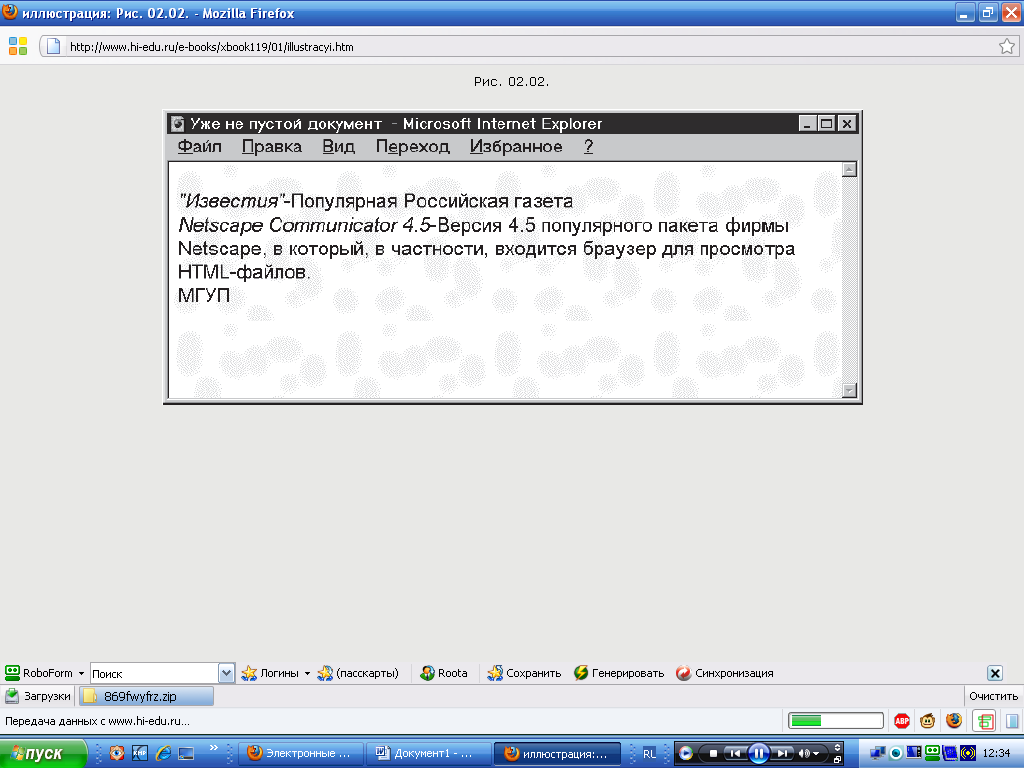The width and height of the screenshot is (1024, 768).
Task: Click the red-green grid status bar icon
Action: pyautogui.click(x=984, y=721)
